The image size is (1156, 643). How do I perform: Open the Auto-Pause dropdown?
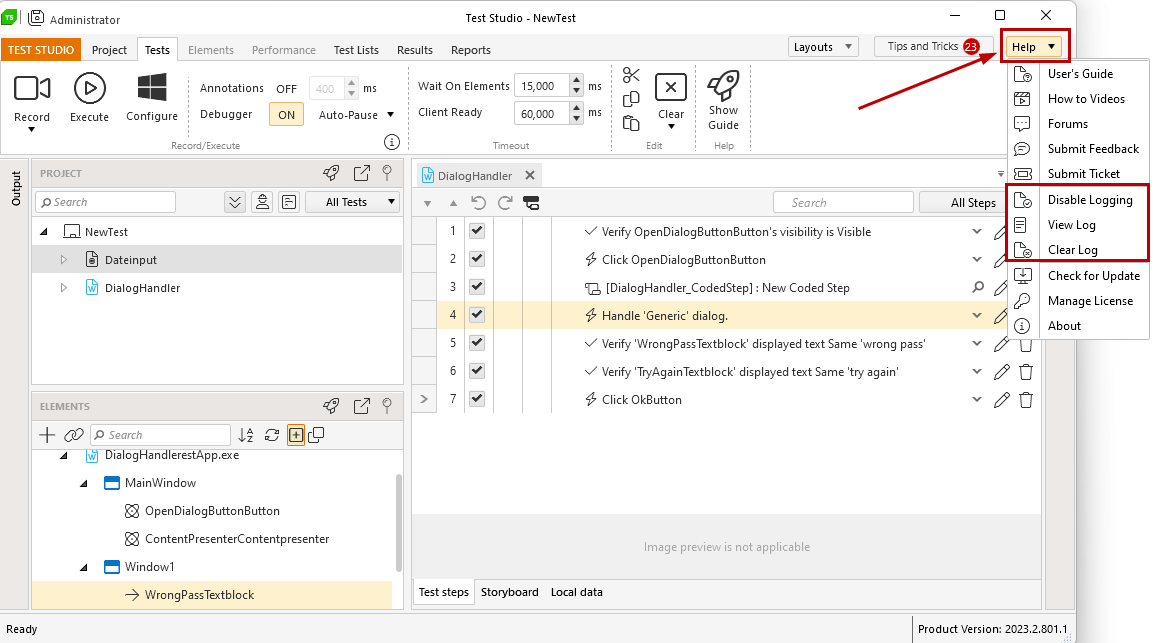pos(356,115)
